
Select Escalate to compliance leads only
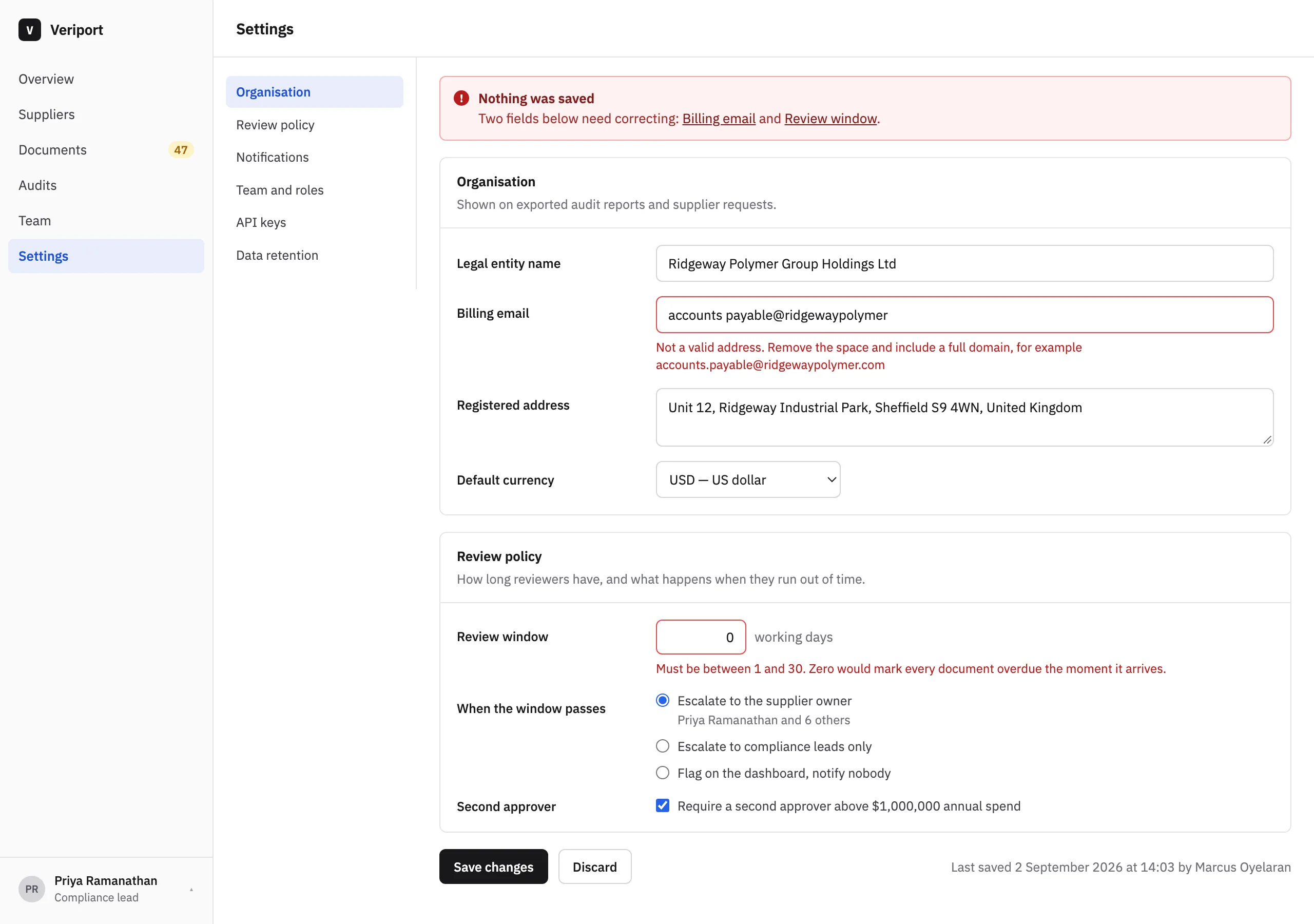tap(663, 746)
